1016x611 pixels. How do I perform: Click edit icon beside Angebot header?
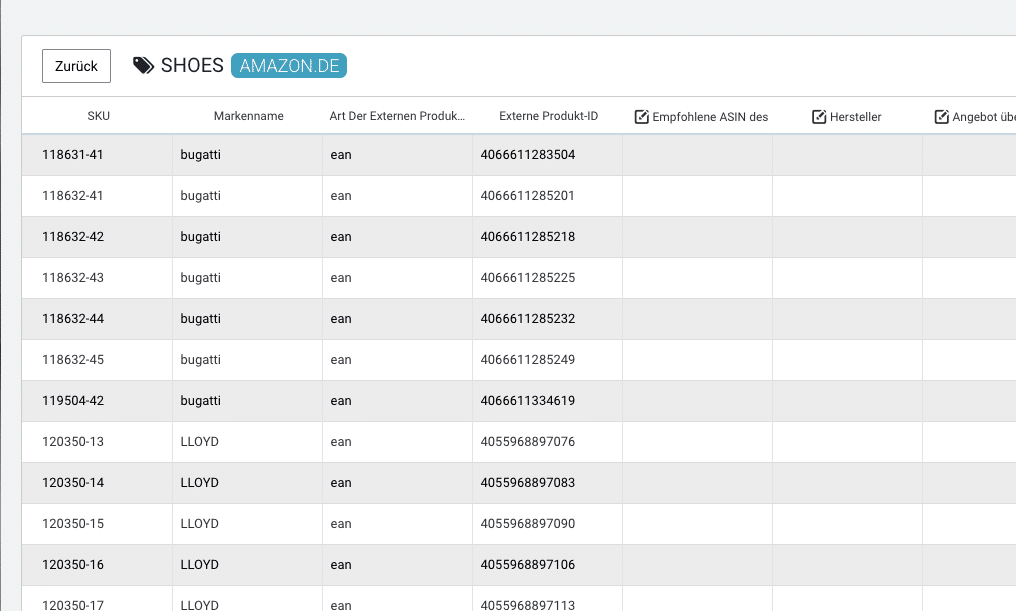(x=941, y=117)
